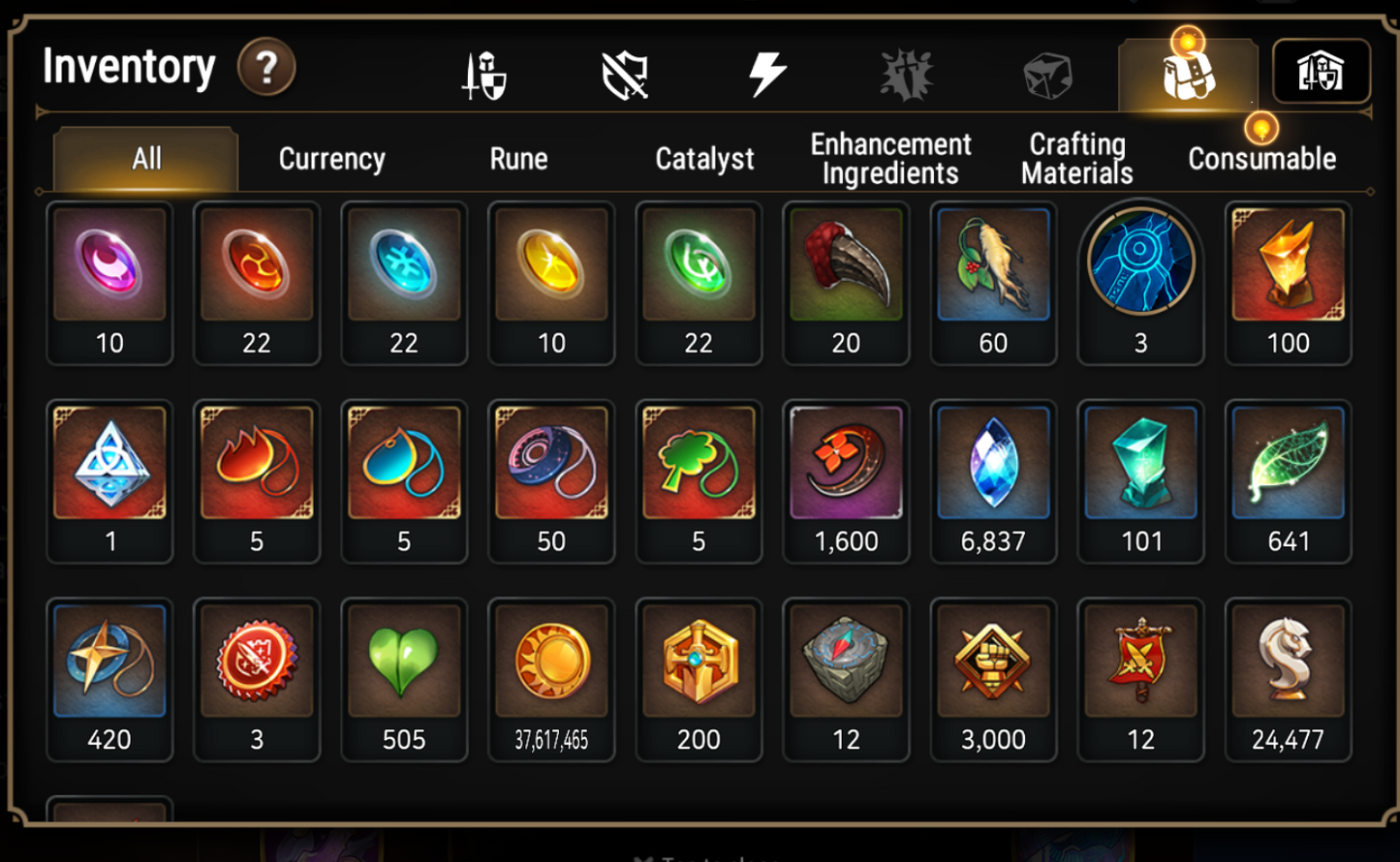The image size is (1400, 862).
Task: Open the guild warehouse building icon
Action: point(1321,72)
